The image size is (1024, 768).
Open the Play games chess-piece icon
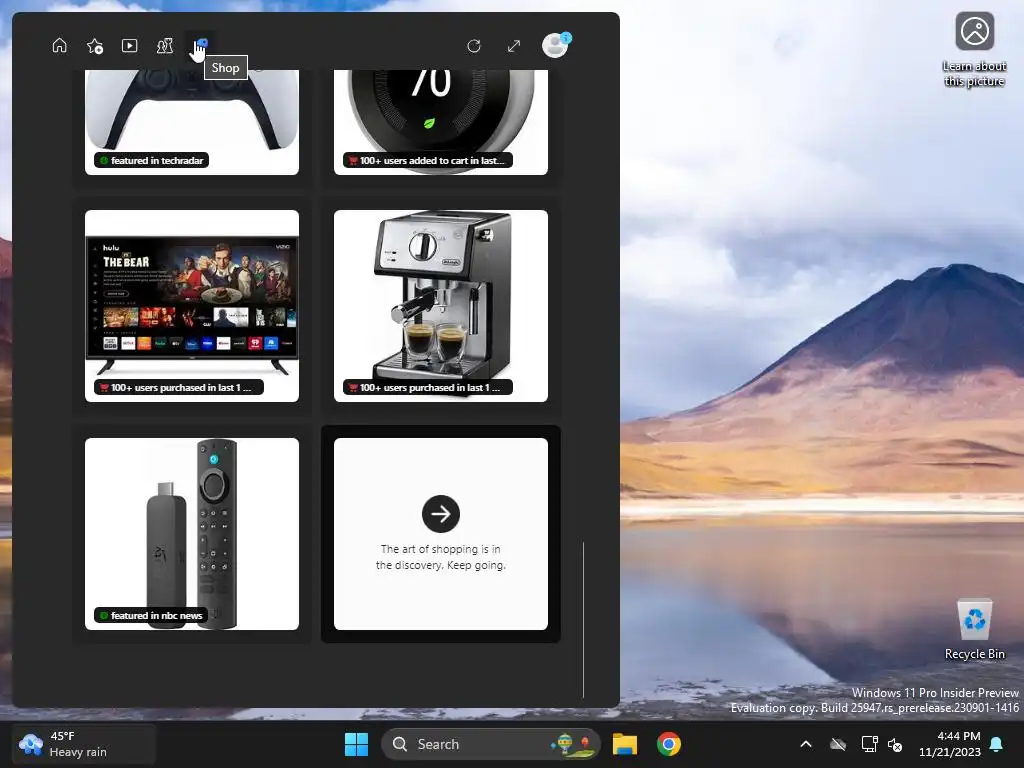tap(165, 46)
